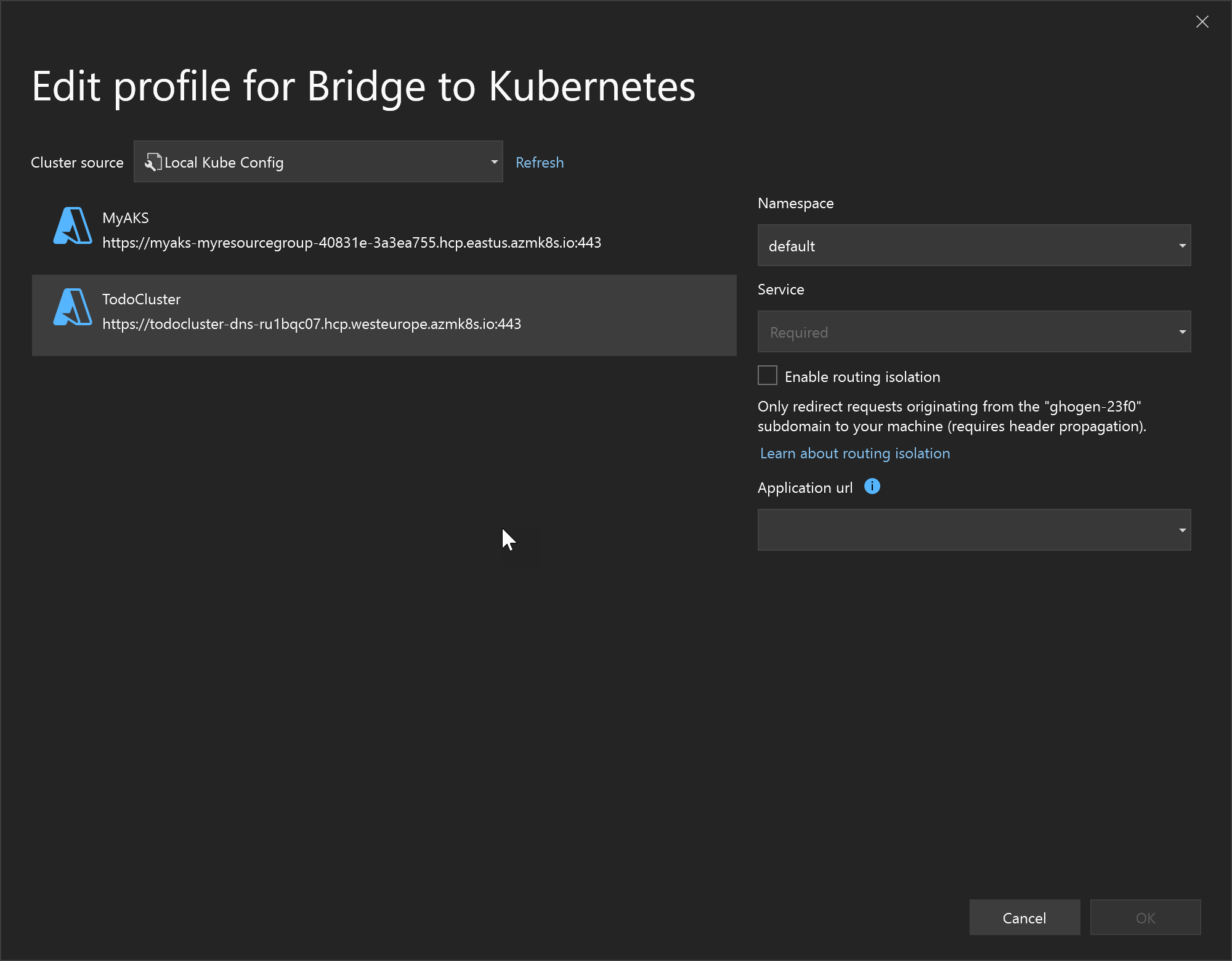Expand the Service Required dropdown
Image resolution: width=1232 pixels, height=961 pixels.
point(1181,332)
